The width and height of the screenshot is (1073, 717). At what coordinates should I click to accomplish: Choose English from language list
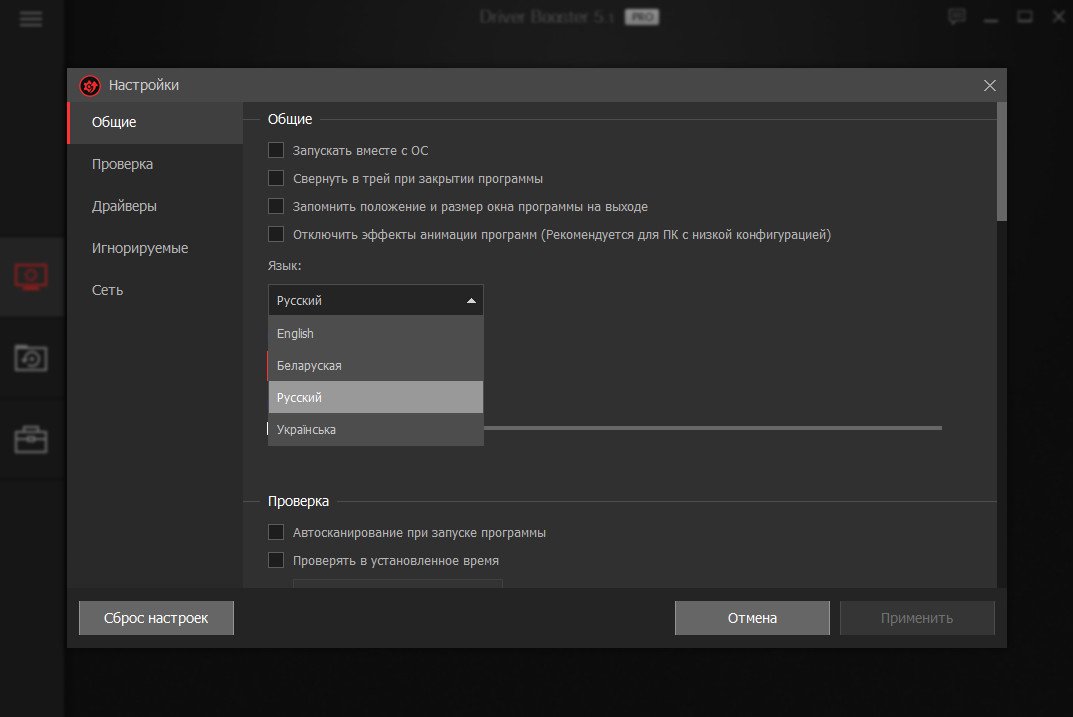[x=296, y=334]
